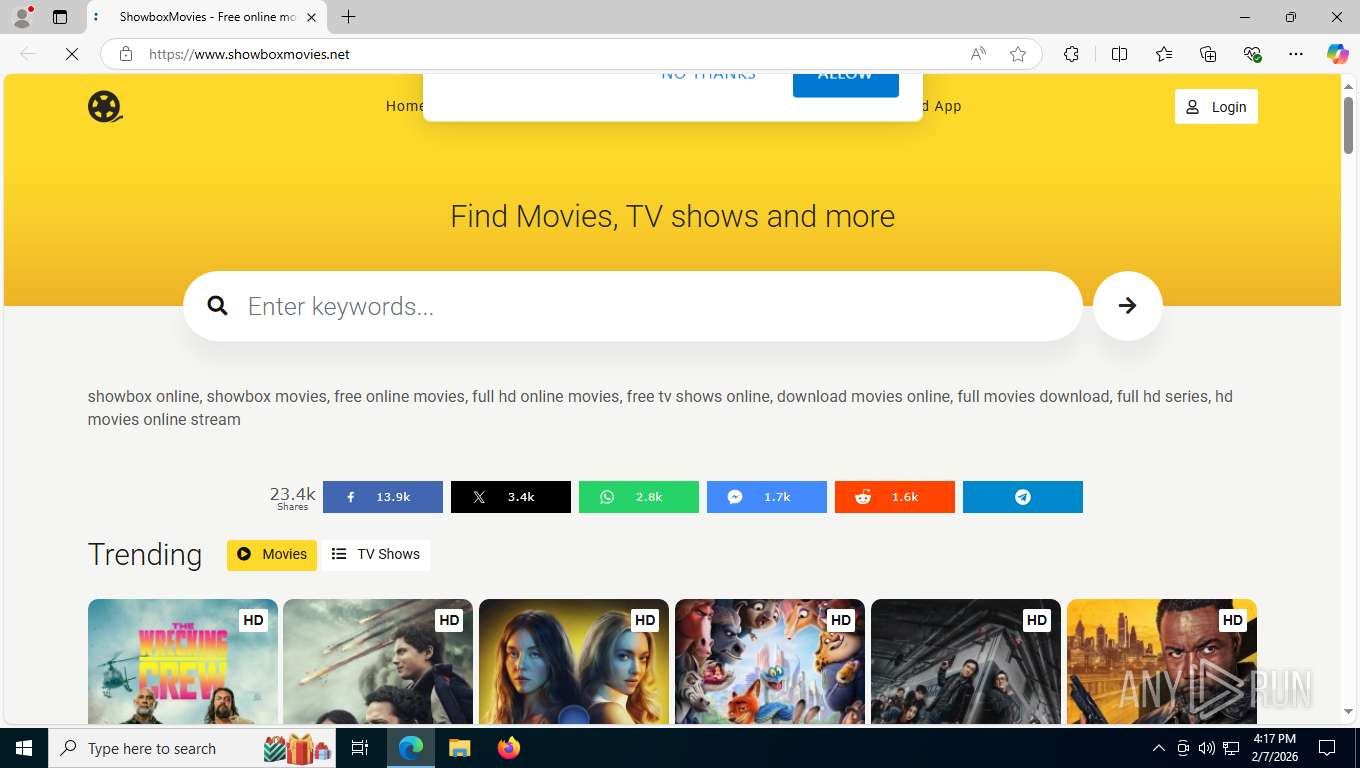Open the yellow city gunman poster
1360x768 pixels.
[1162, 661]
